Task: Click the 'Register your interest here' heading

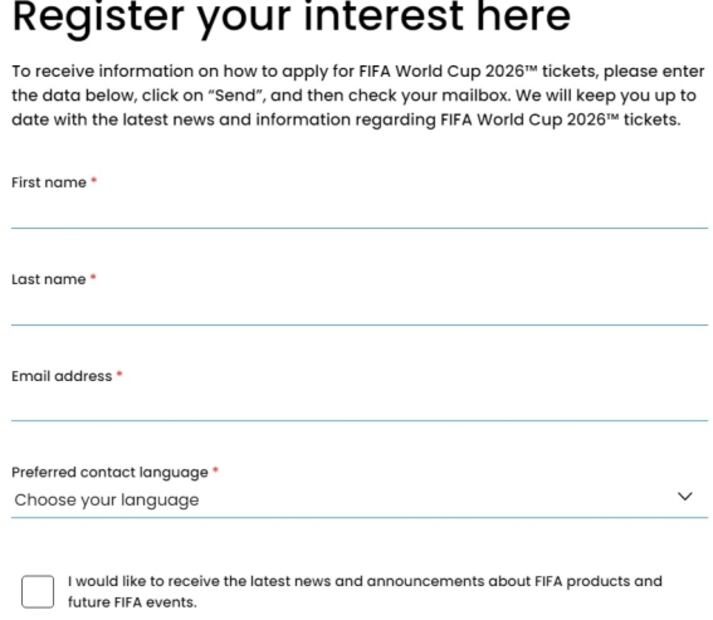Action: (x=291, y=17)
